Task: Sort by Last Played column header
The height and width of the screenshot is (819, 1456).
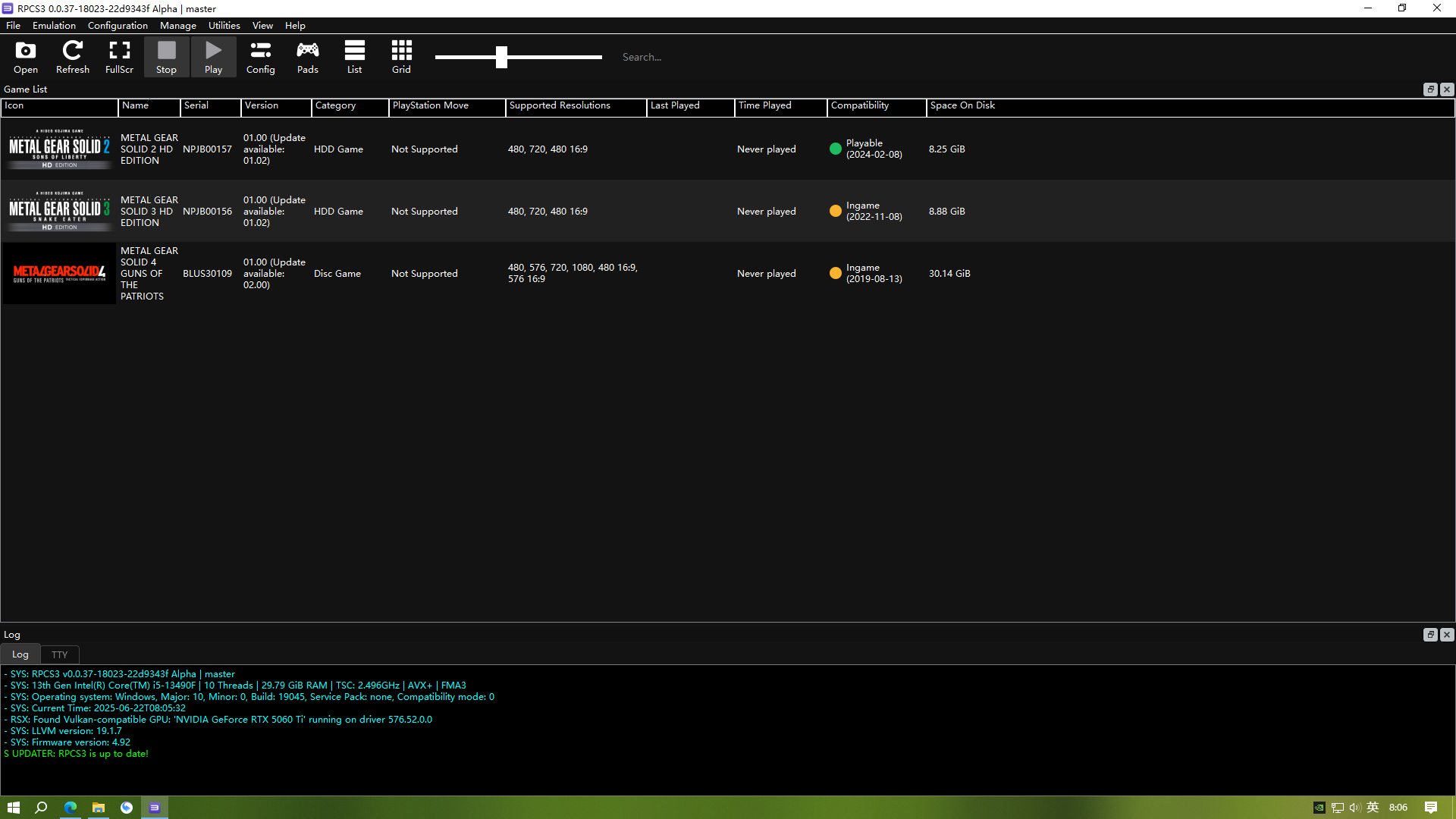Action: (690, 106)
